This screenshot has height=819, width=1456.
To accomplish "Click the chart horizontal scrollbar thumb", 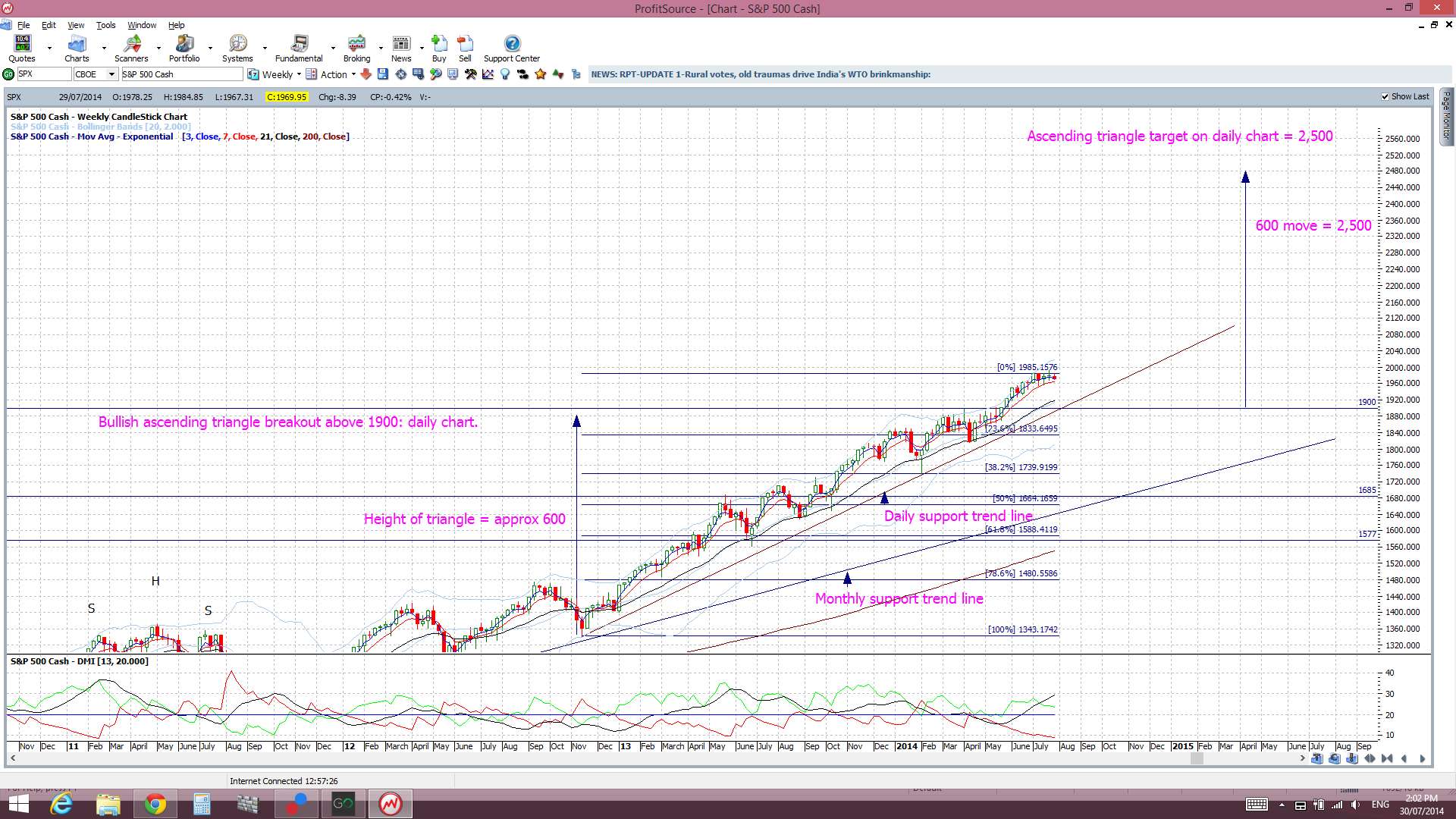I will pos(1197,758).
